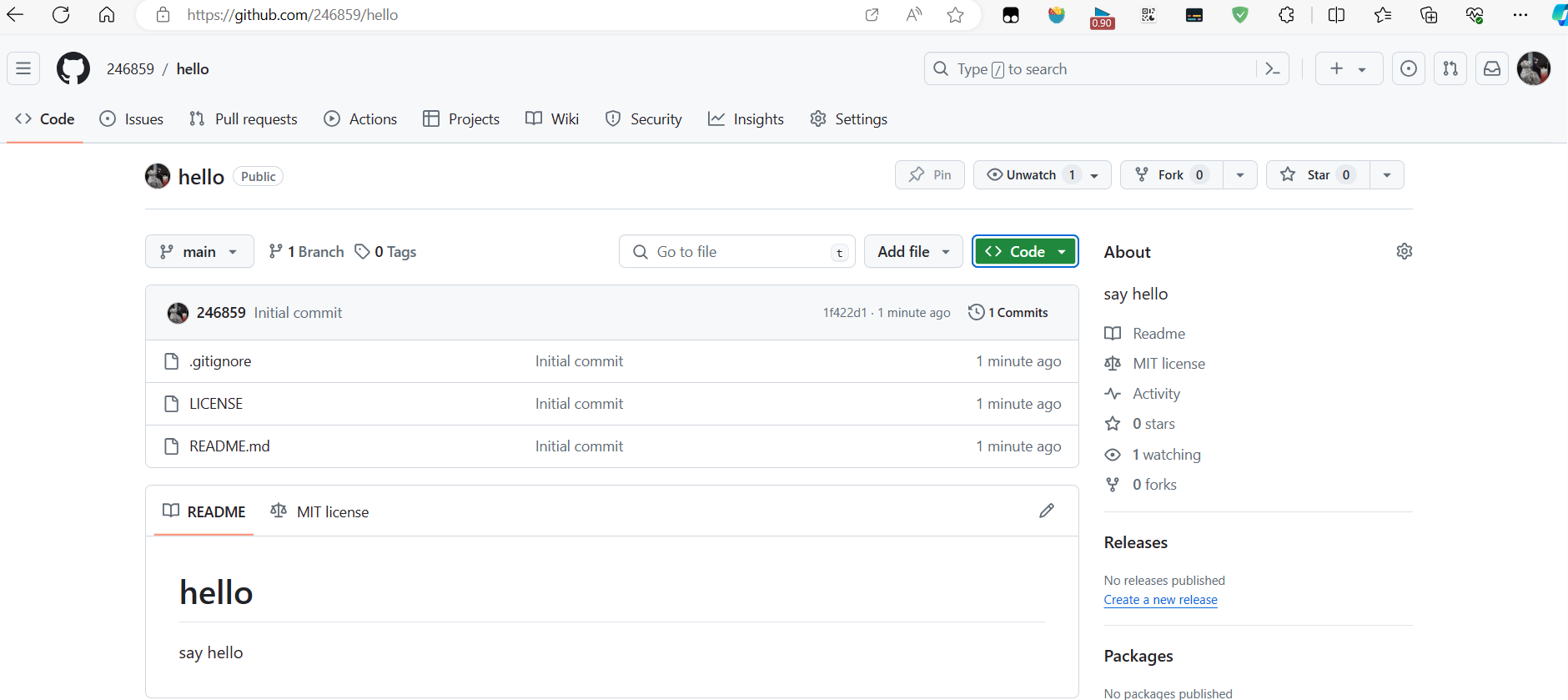Image resolution: width=1568 pixels, height=700 pixels.
Task: Click the edit README pencil icon
Action: (x=1047, y=511)
